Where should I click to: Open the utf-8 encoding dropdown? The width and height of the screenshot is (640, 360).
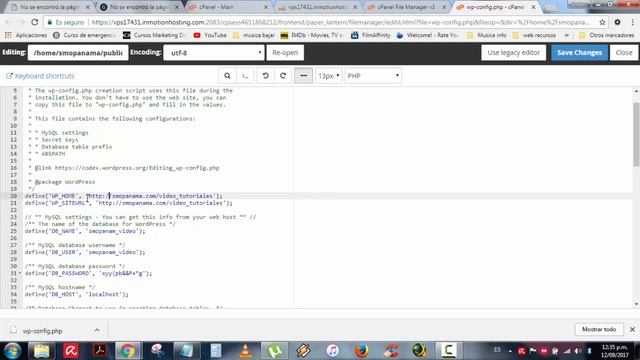pos(214,53)
